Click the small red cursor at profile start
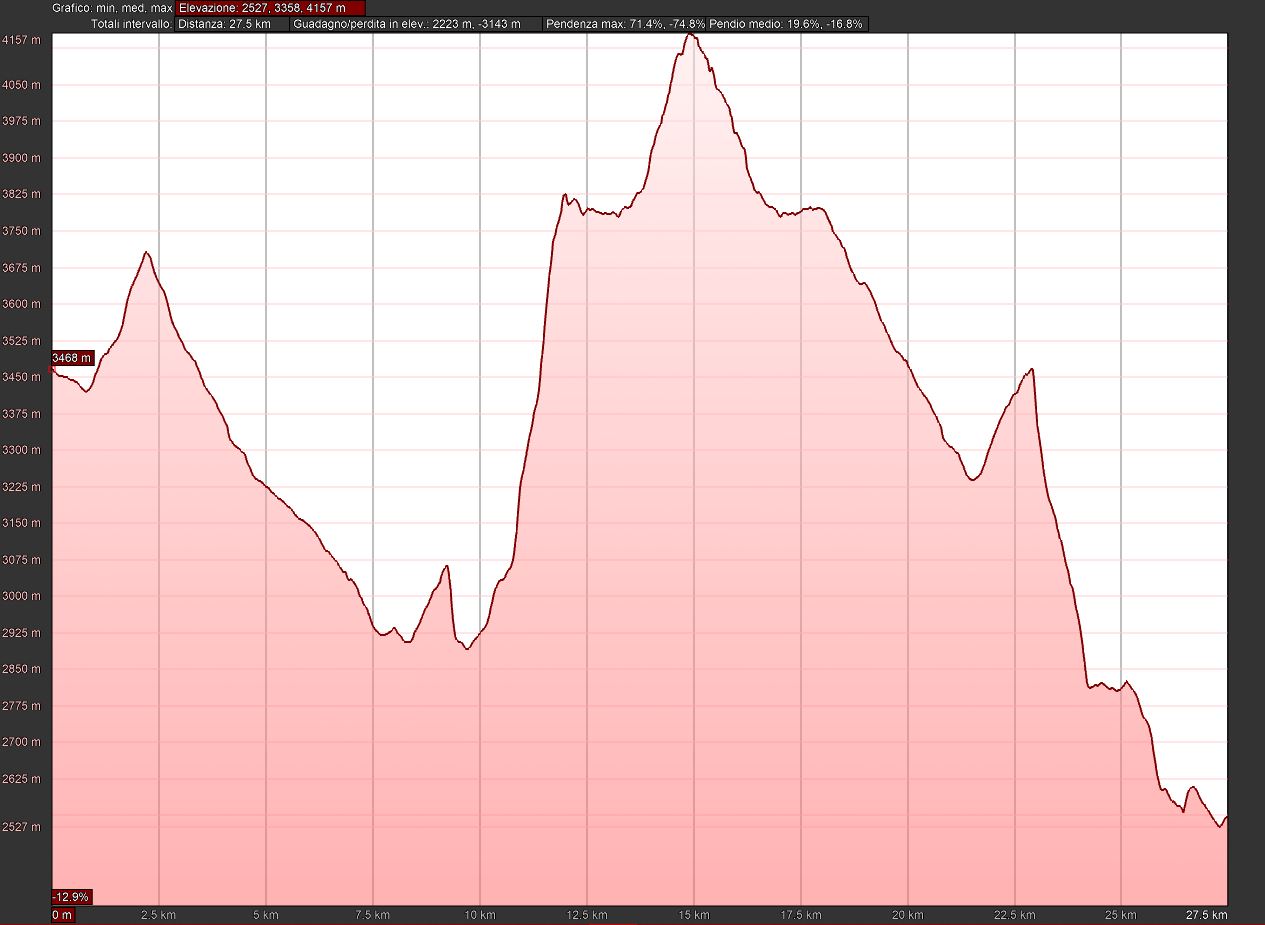This screenshot has width=1265, height=925. (x=52, y=369)
